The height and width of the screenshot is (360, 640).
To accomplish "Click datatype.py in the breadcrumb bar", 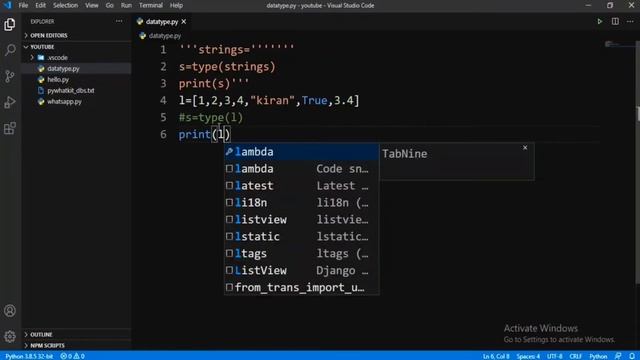I will coord(164,36).
